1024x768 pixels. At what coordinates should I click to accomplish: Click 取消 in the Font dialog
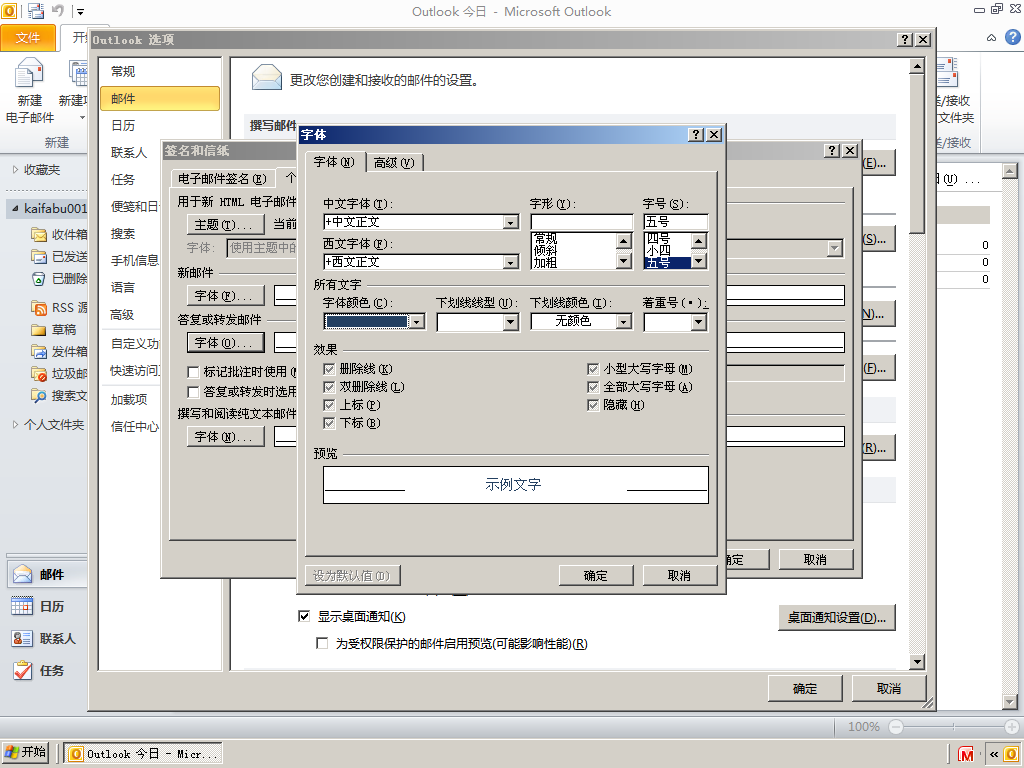679,575
